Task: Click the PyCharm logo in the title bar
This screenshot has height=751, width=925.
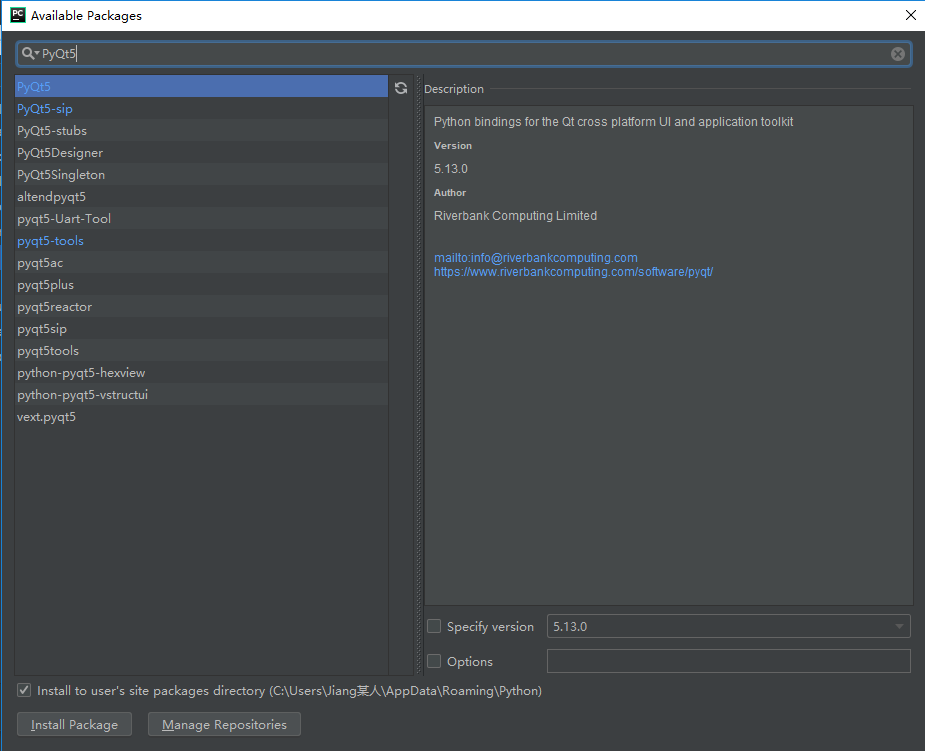Action: click(x=18, y=15)
